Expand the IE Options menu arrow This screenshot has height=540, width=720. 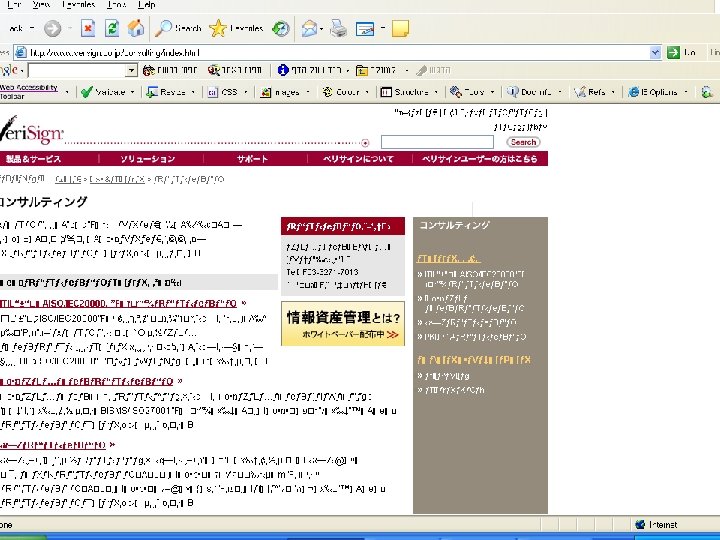(x=686, y=92)
